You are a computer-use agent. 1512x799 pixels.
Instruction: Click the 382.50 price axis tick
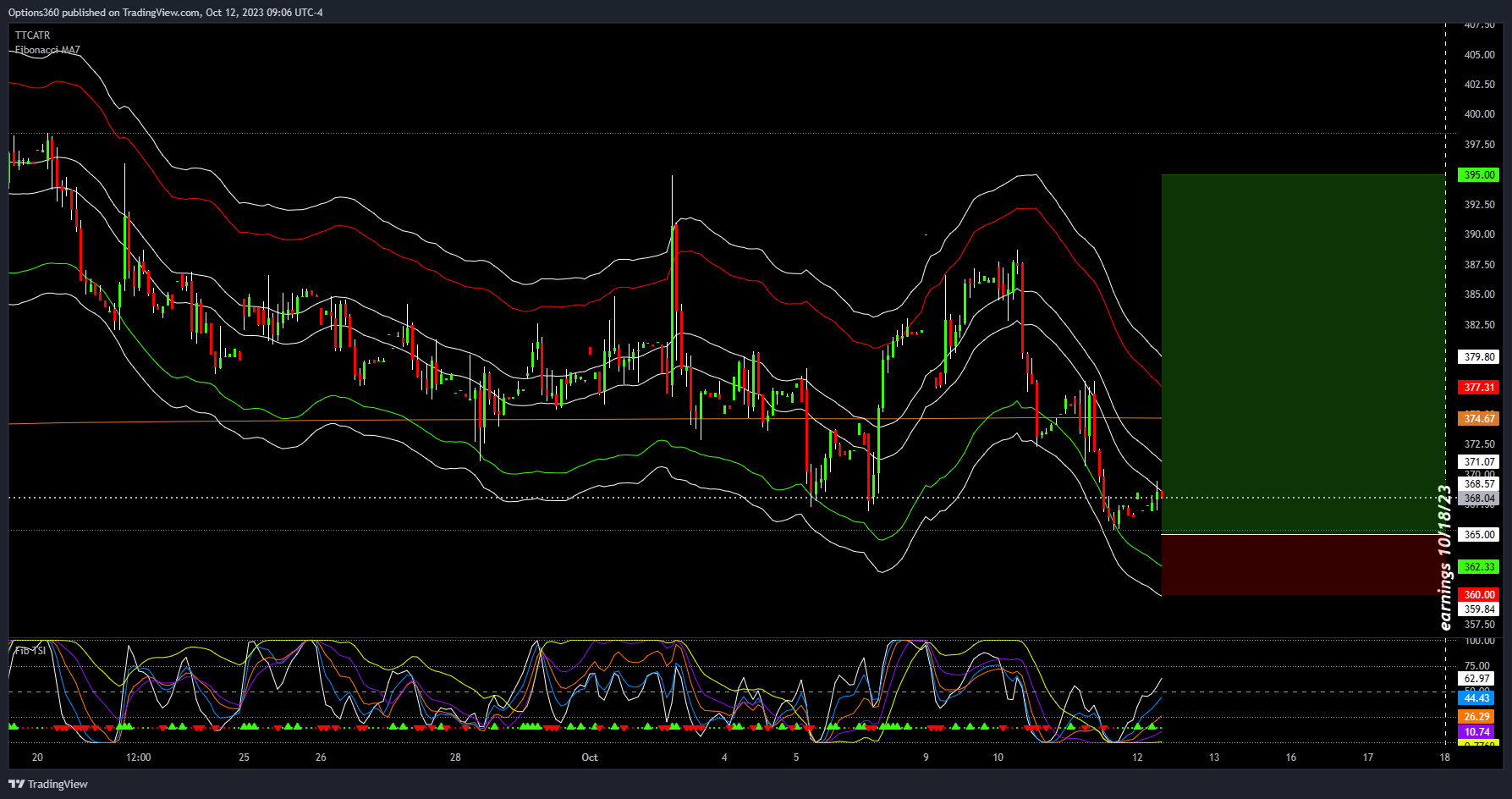[x=1479, y=325]
